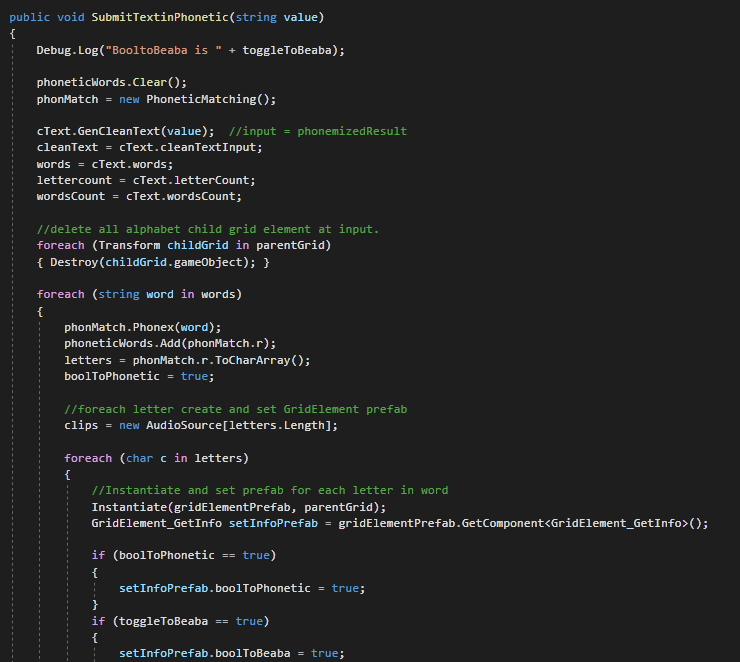Click if (boolToPhonetic == true) condition
Screen dimensions: 740x662
click(x=184, y=556)
